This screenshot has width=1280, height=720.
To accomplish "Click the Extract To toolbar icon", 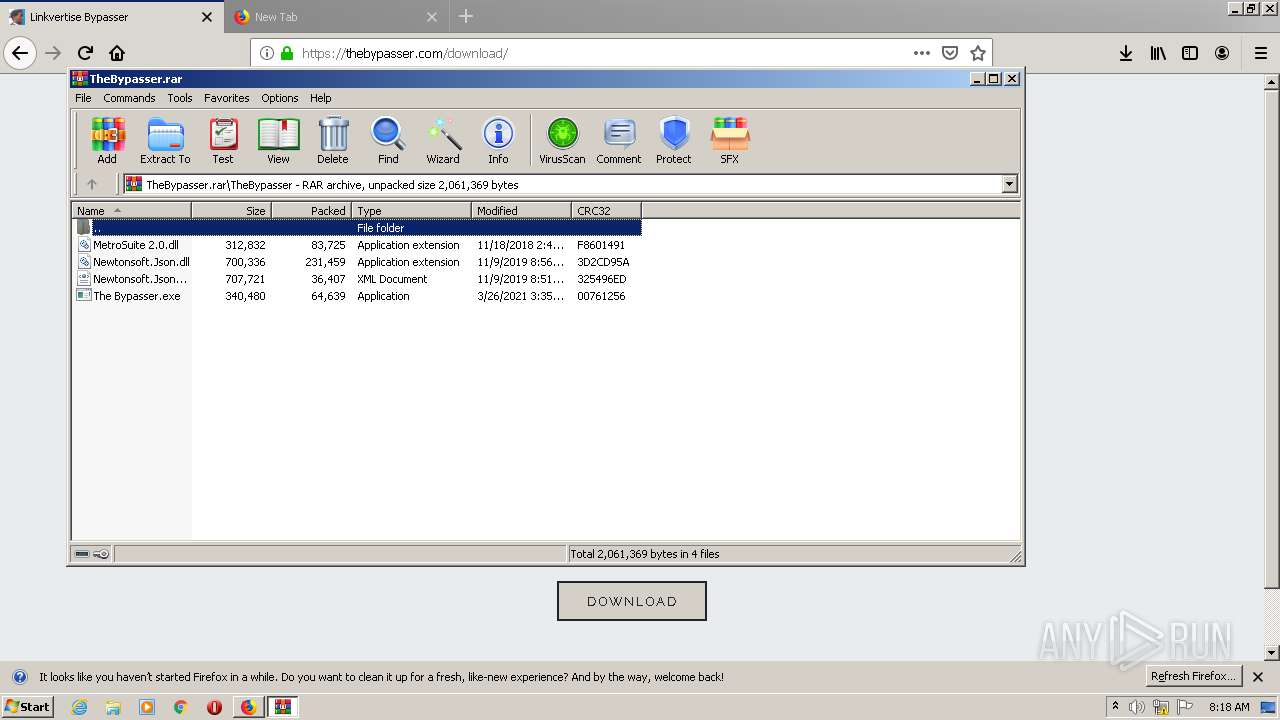I will point(165,140).
